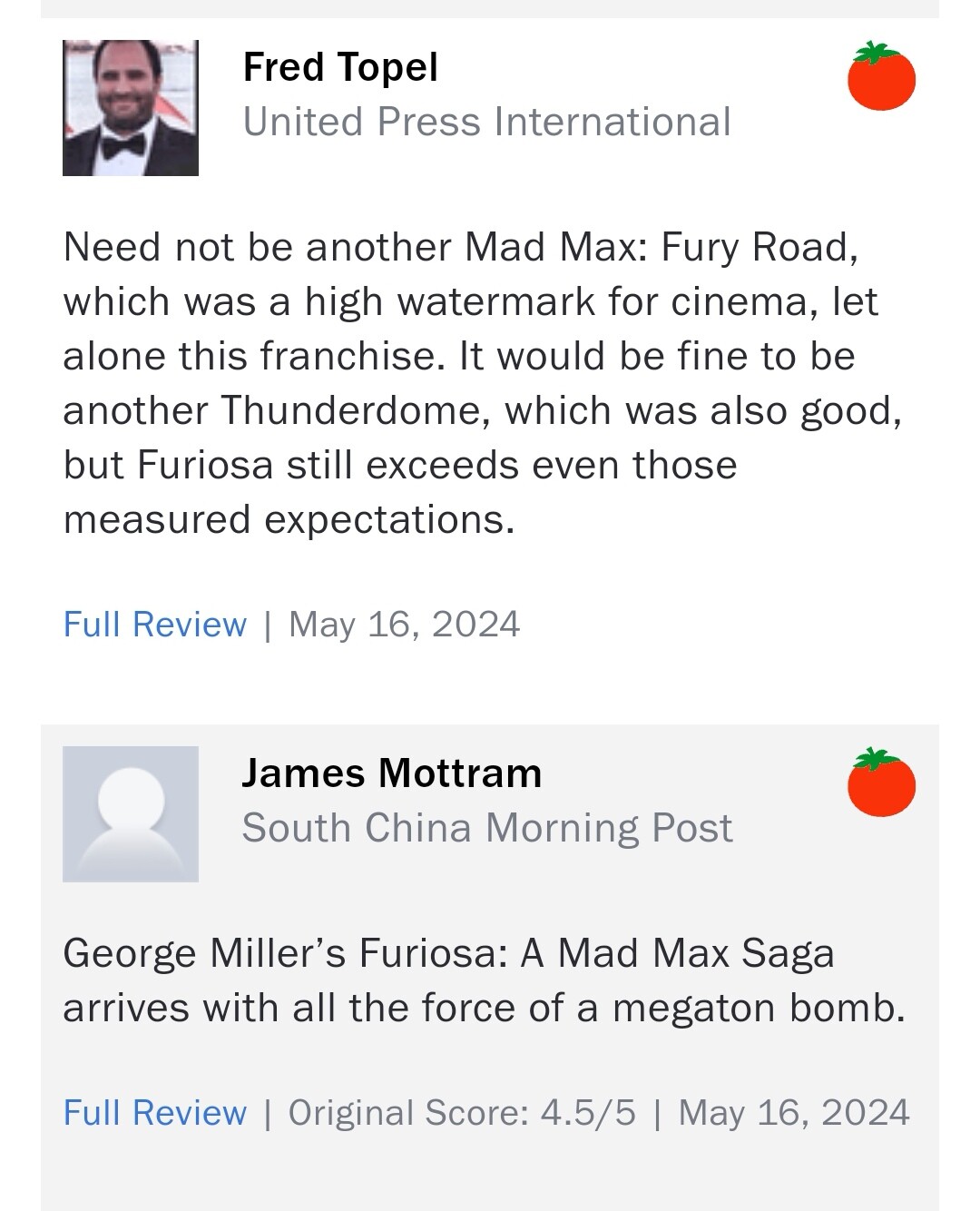Image resolution: width=980 pixels, height=1211 pixels.
Task: Click "Mad Max: Fury Road" in Topel's review
Action: coord(661,247)
